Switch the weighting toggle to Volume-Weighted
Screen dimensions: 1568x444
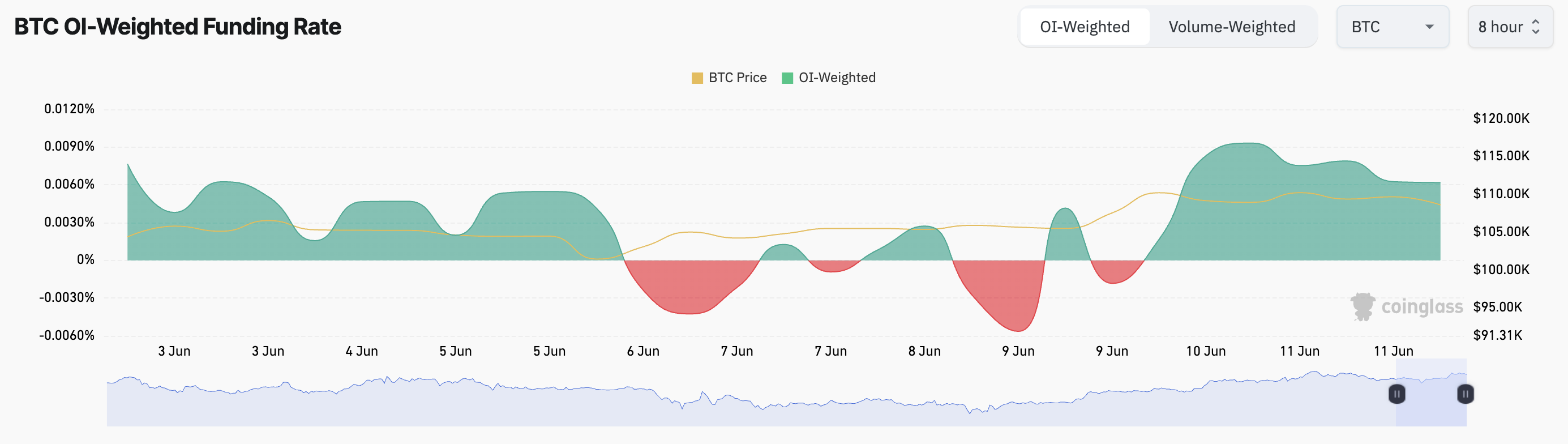coord(1231,27)
